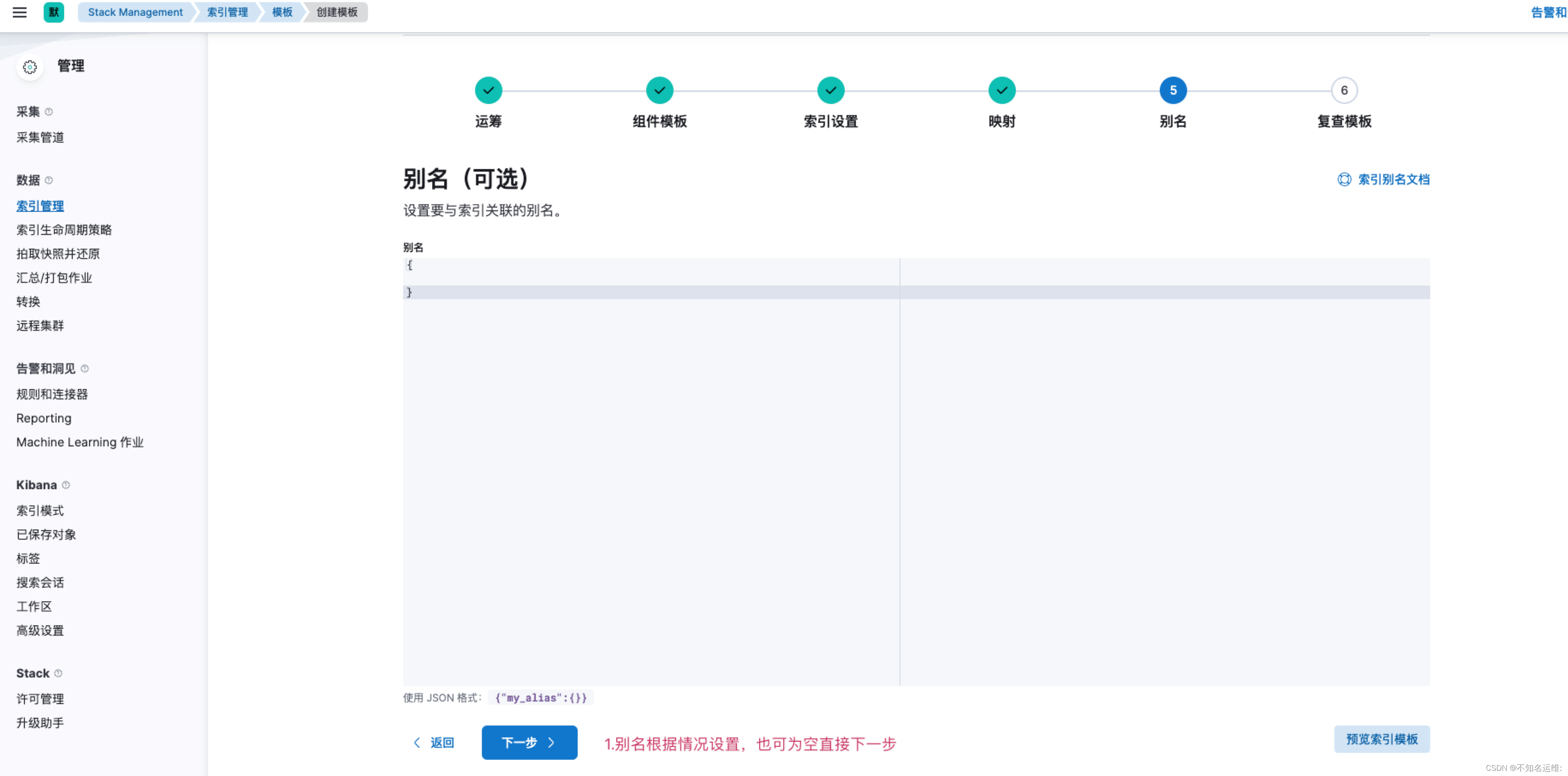1568x776 pixels.
Task: Click the Stack Management breadcrumb
Action: tap(135, 12)
